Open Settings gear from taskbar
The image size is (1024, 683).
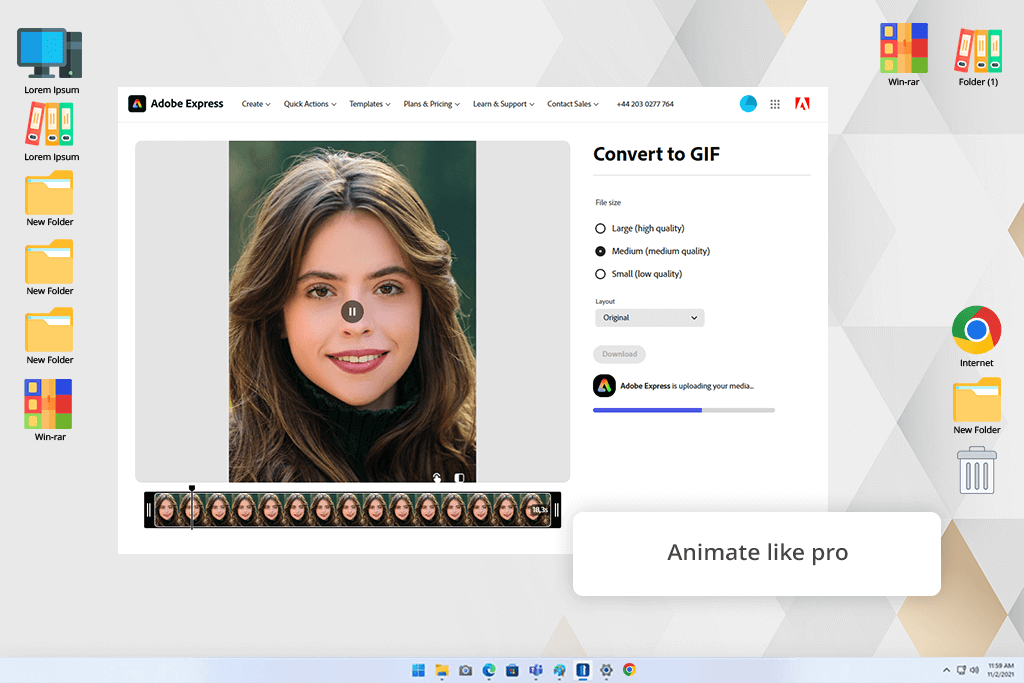[x=606, y=670]
